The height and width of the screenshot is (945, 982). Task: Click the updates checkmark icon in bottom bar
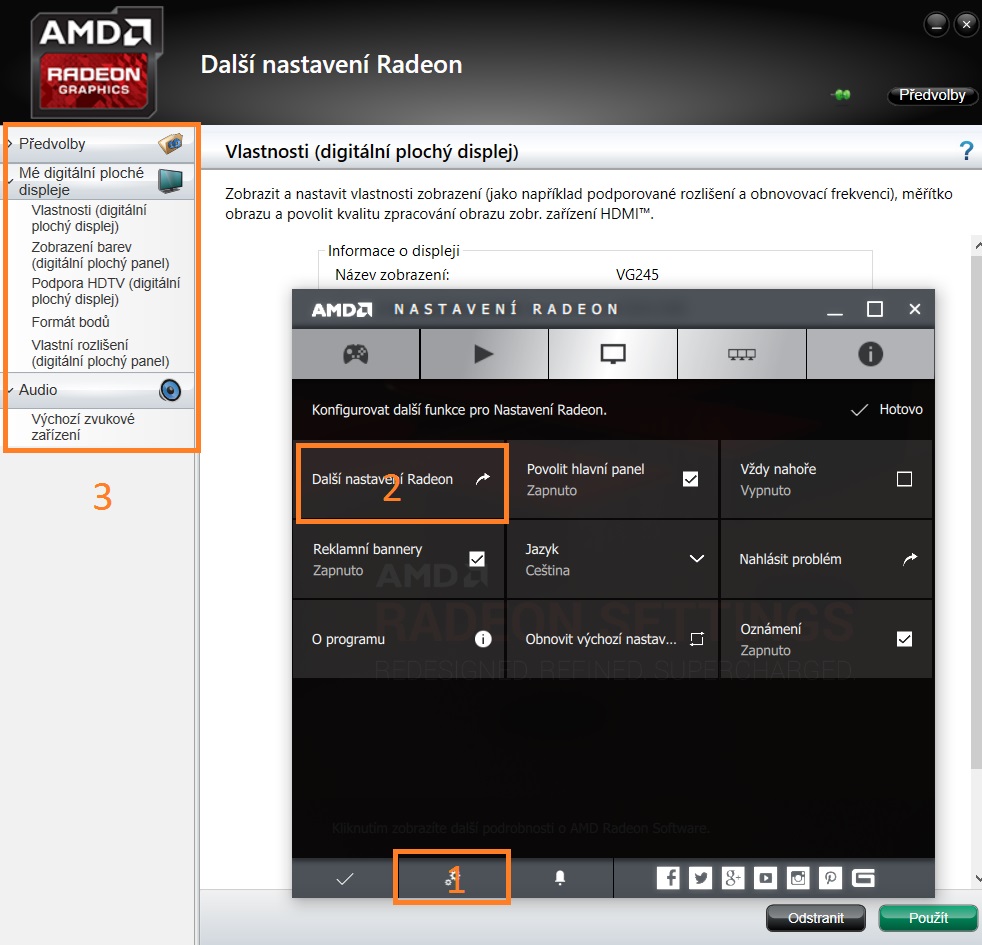point(344,879)
